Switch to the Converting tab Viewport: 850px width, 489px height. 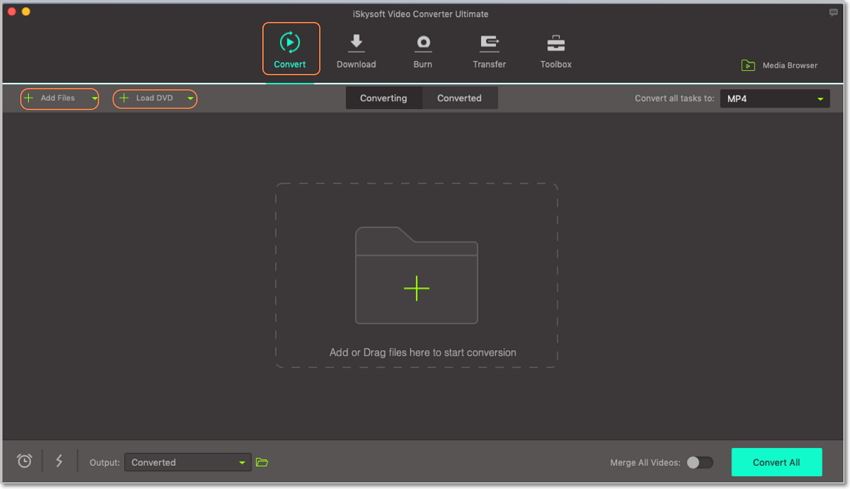[x=383, y=98]
